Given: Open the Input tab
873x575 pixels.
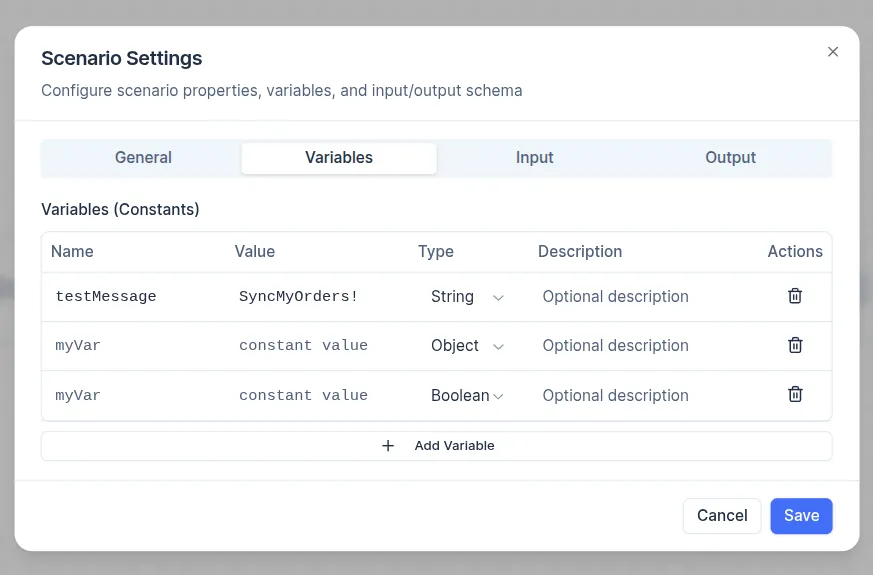Looking at the screenshot, I should point(534,158).
